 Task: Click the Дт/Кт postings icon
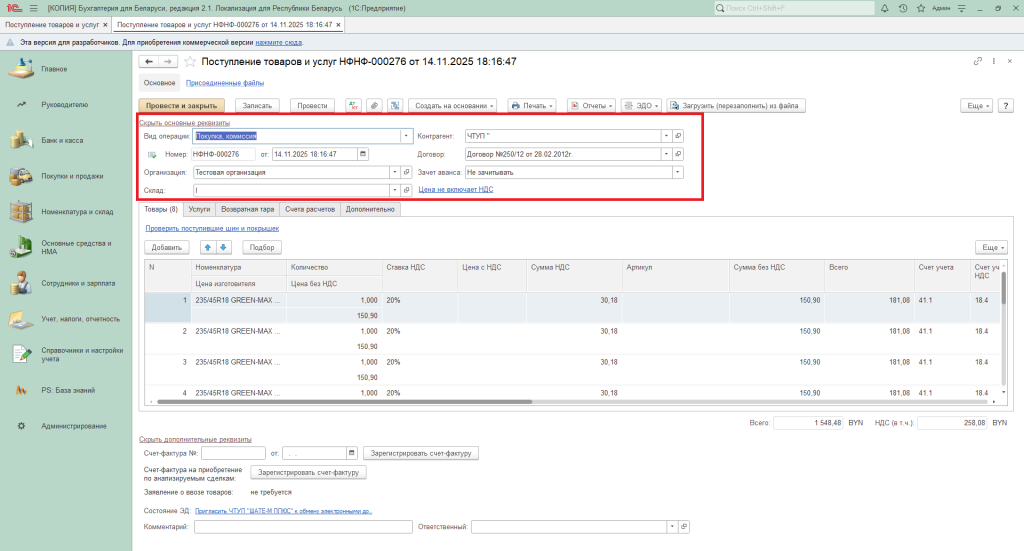point(352,105)
